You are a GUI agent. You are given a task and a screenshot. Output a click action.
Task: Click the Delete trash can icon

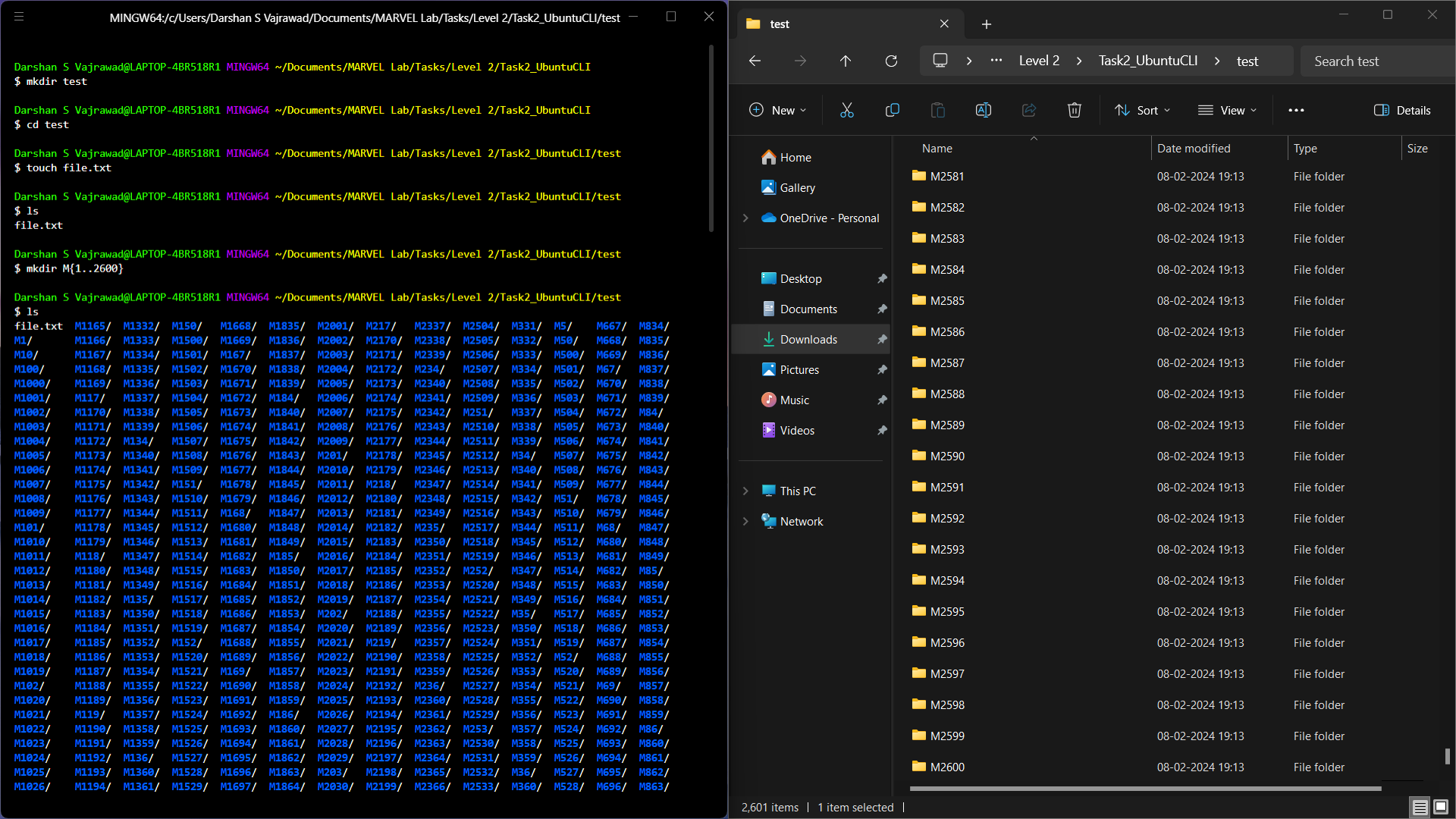[x=1074, y=111]
